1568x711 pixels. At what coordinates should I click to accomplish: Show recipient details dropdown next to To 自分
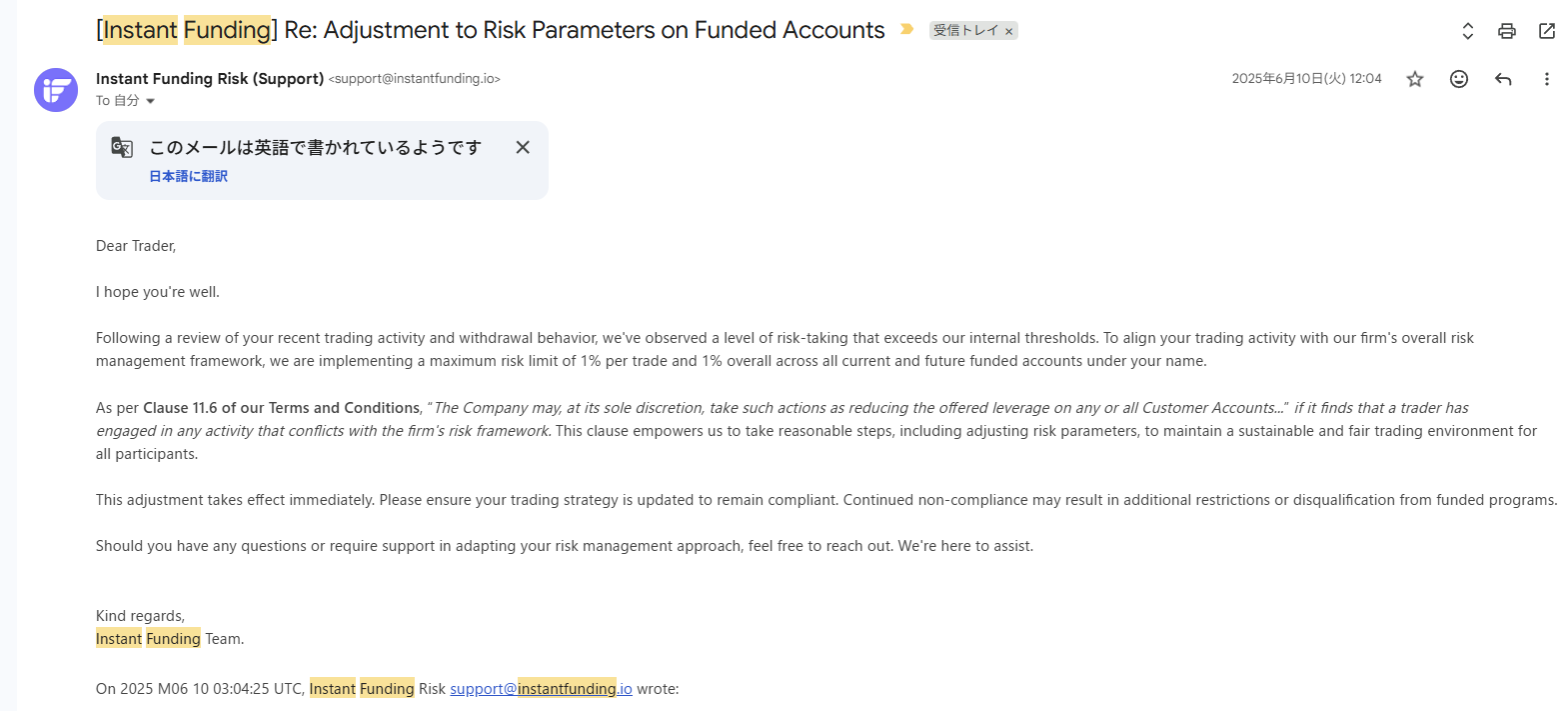pyautogui.click(x=151, y=101)
